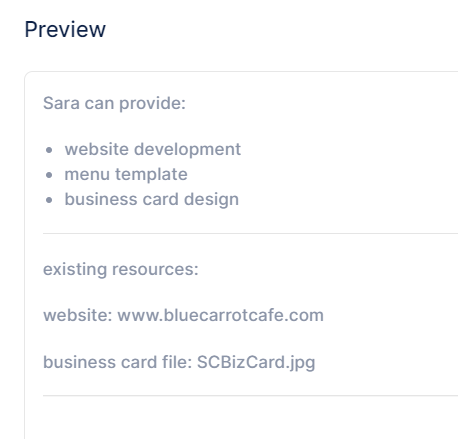458x439 pixels.
Task: Select the 'menu template' list item
Action: (126, 174)
